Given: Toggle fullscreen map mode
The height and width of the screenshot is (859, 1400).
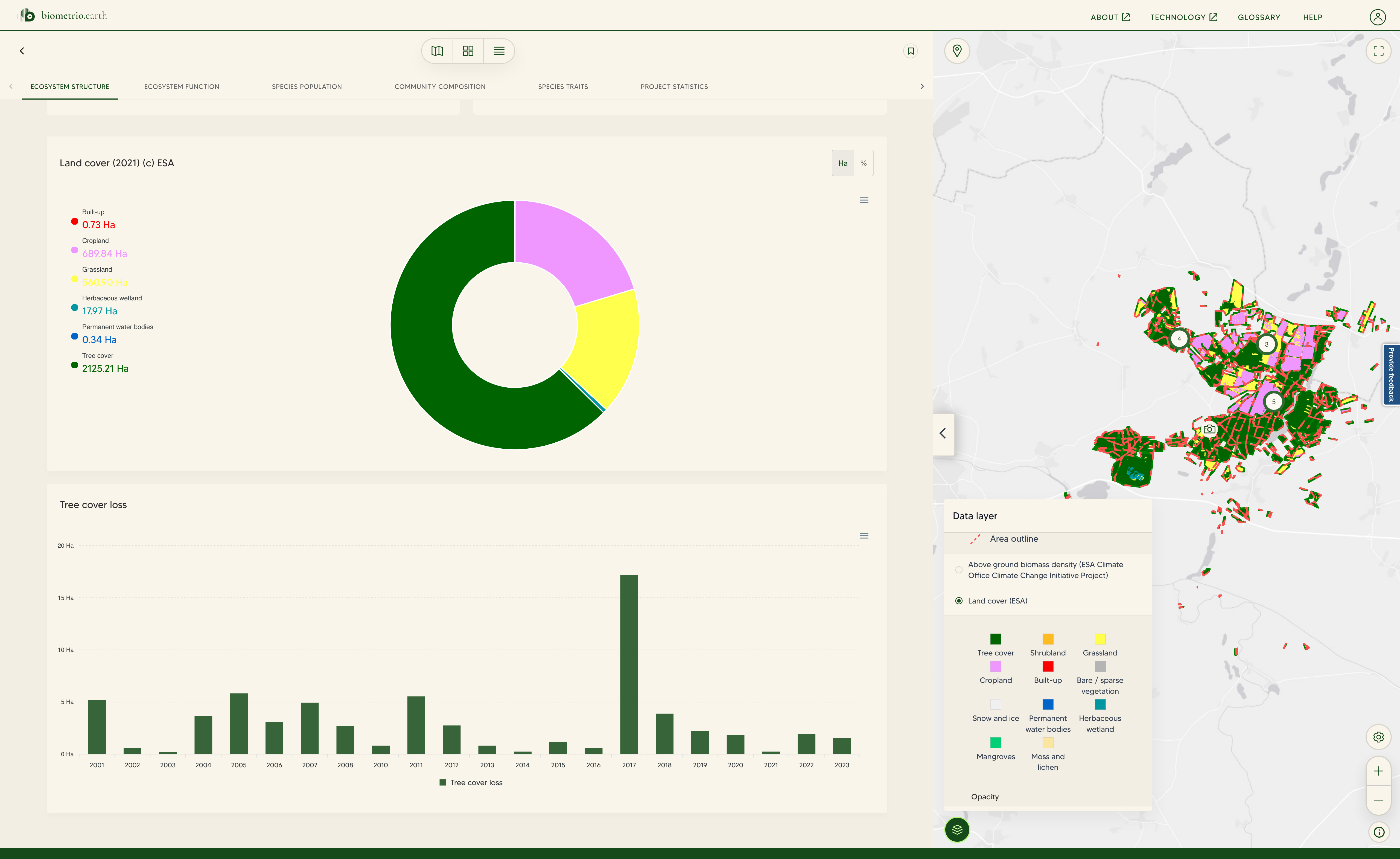Looking at the screenshot, I should click(1378, 51).
